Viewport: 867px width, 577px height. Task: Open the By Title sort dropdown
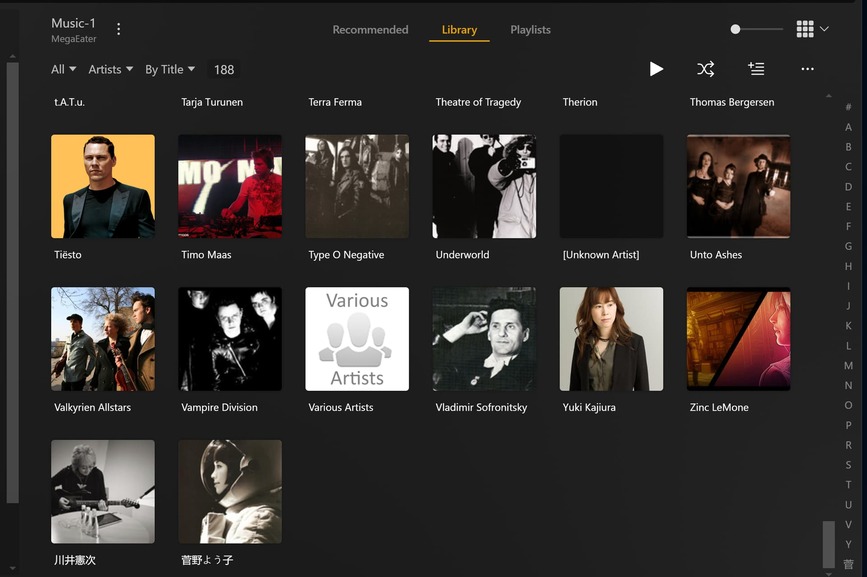(x=170, y=70)
